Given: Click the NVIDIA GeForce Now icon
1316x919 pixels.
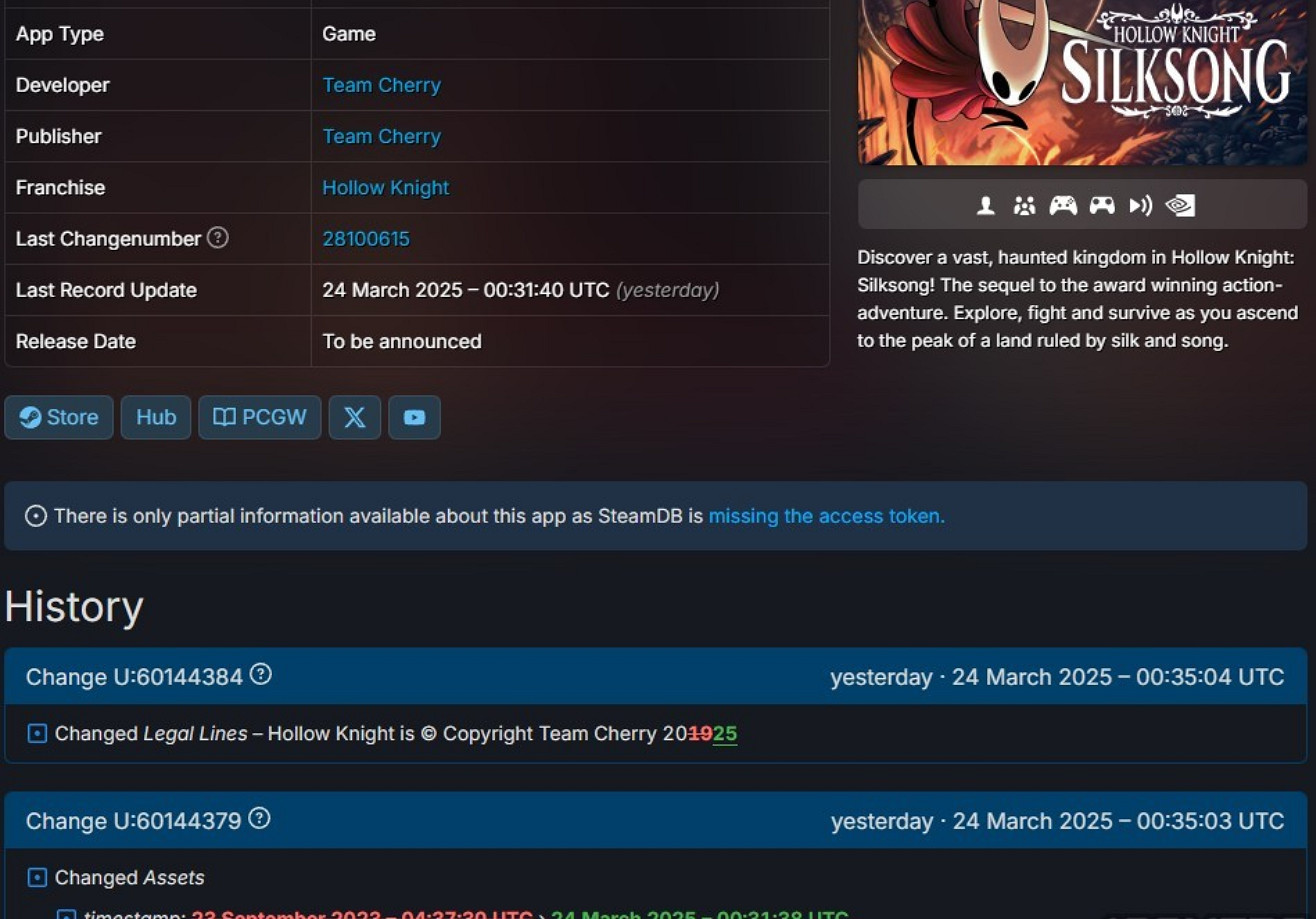Looking at the screenshot, I should coord(1181,206).
